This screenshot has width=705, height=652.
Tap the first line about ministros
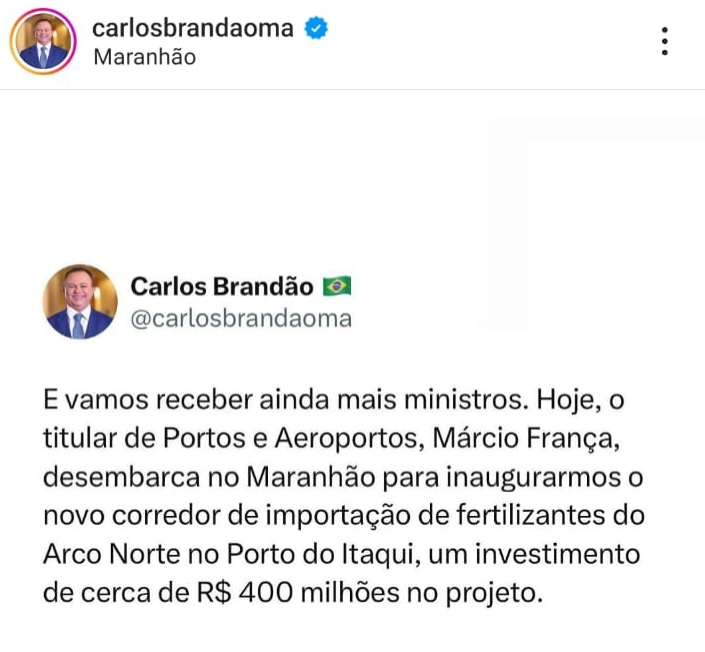click(x=334, y=399)
